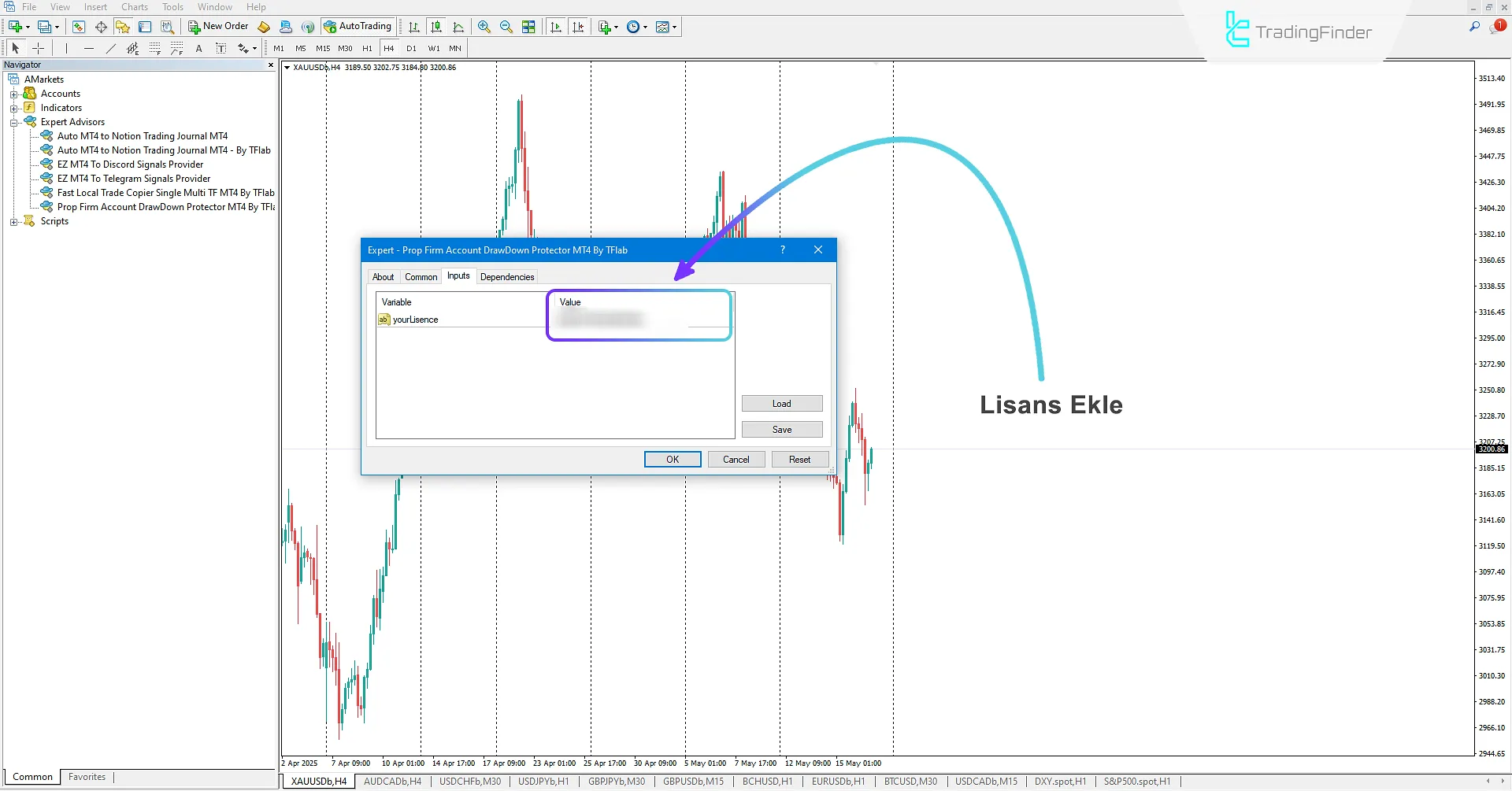Confirm dialog with OK button
1512x791 pixels.
672,459
